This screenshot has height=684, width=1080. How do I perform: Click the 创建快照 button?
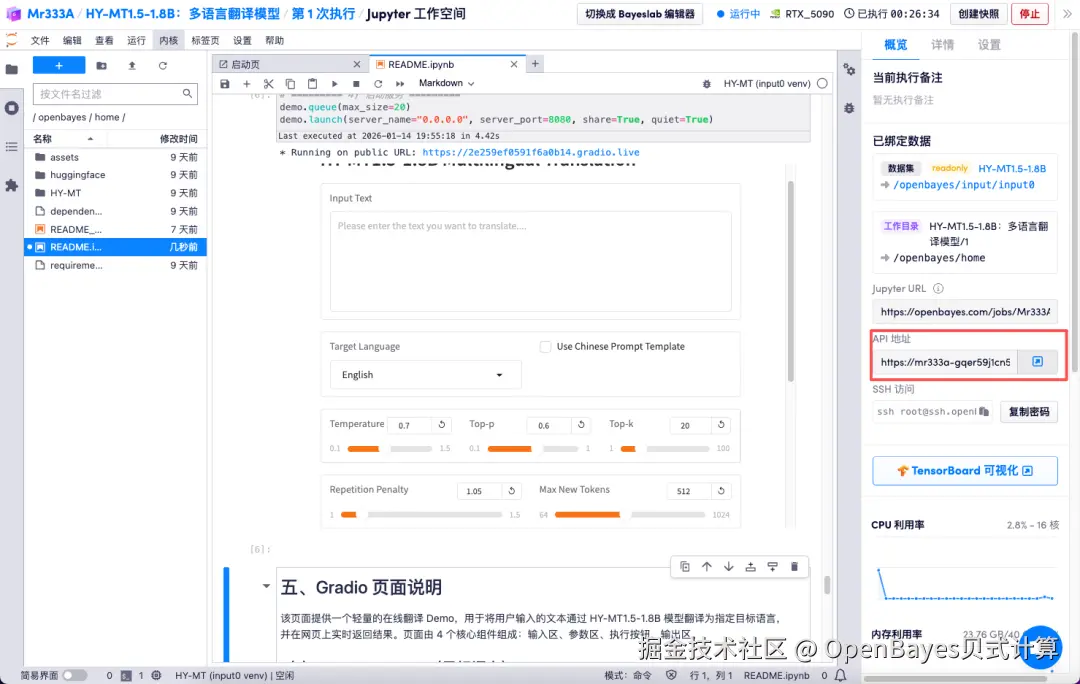pyautogui.click(x=979, y=14)
